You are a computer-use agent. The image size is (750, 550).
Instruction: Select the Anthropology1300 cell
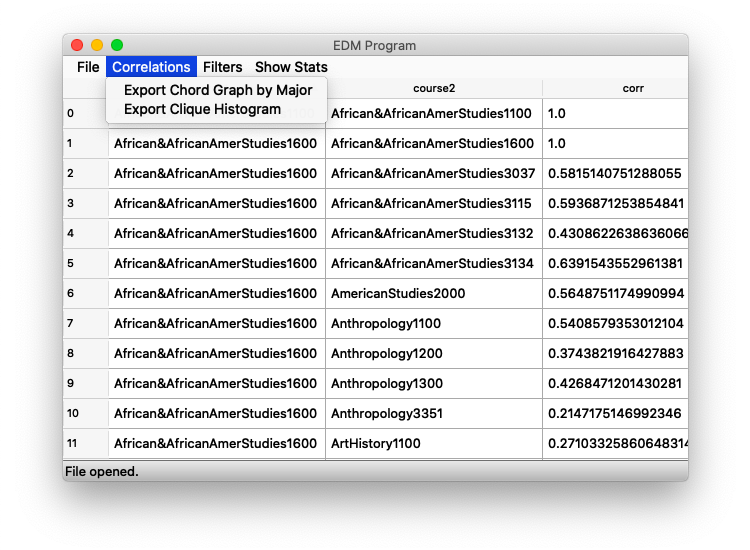point(387,384)
